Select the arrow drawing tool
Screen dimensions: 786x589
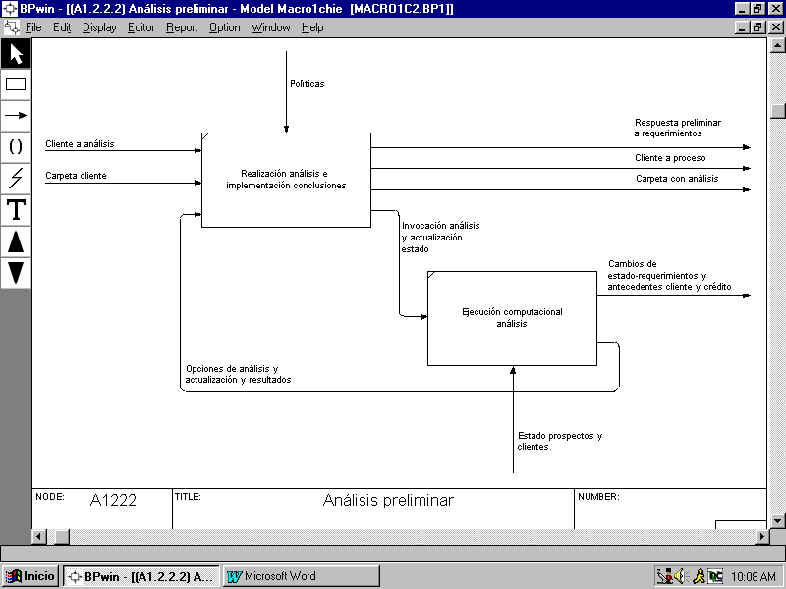coord(16,115)
